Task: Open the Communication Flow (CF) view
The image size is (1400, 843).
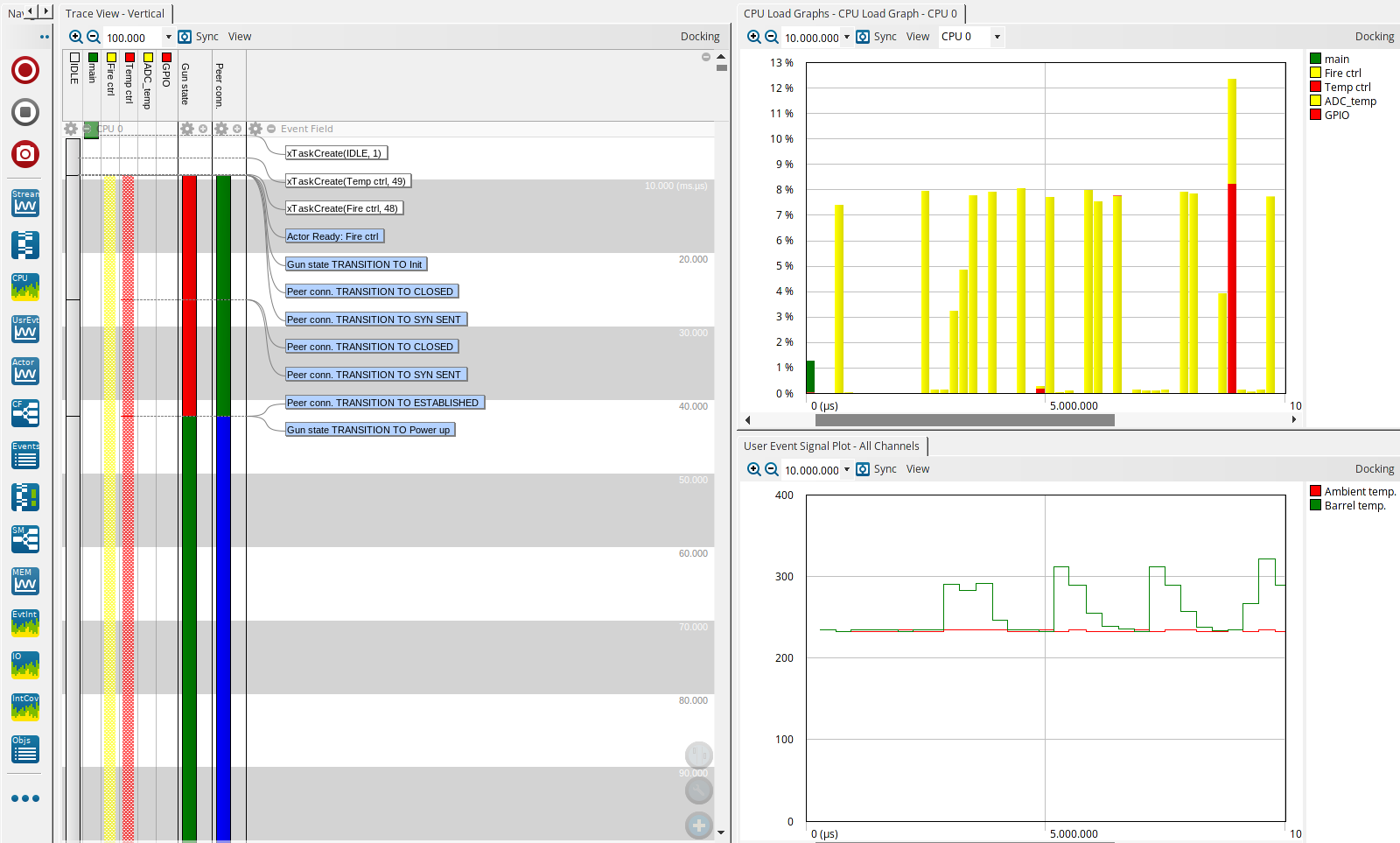Action: 24,412
